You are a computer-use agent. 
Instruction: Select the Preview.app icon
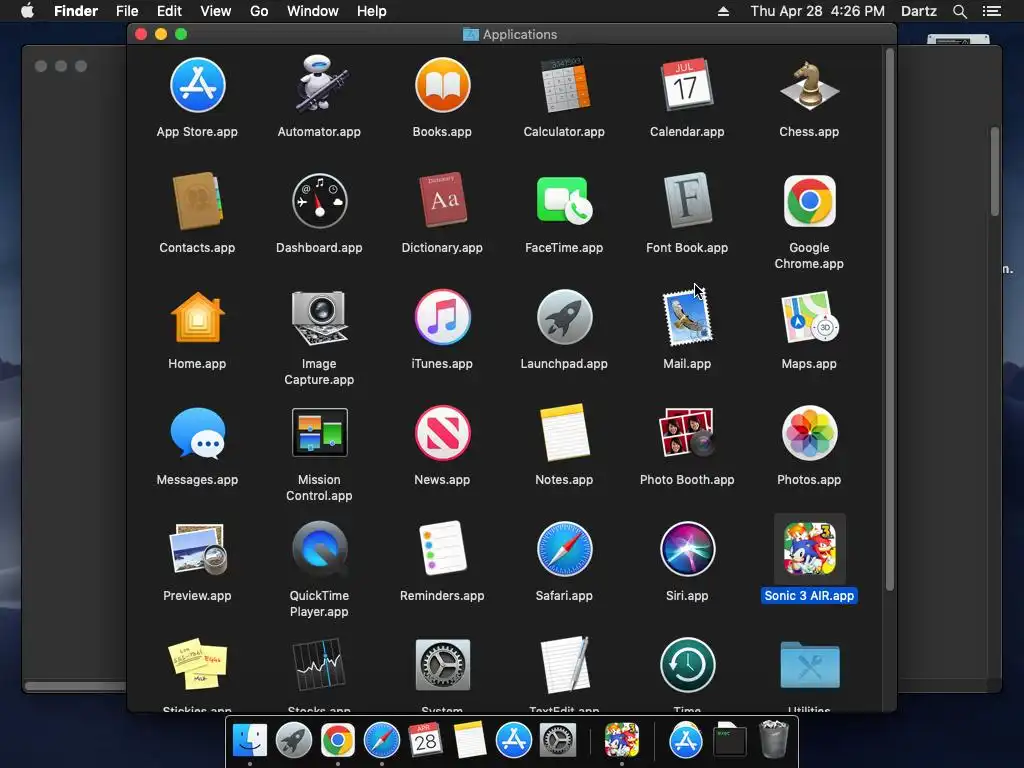(197, 549)
